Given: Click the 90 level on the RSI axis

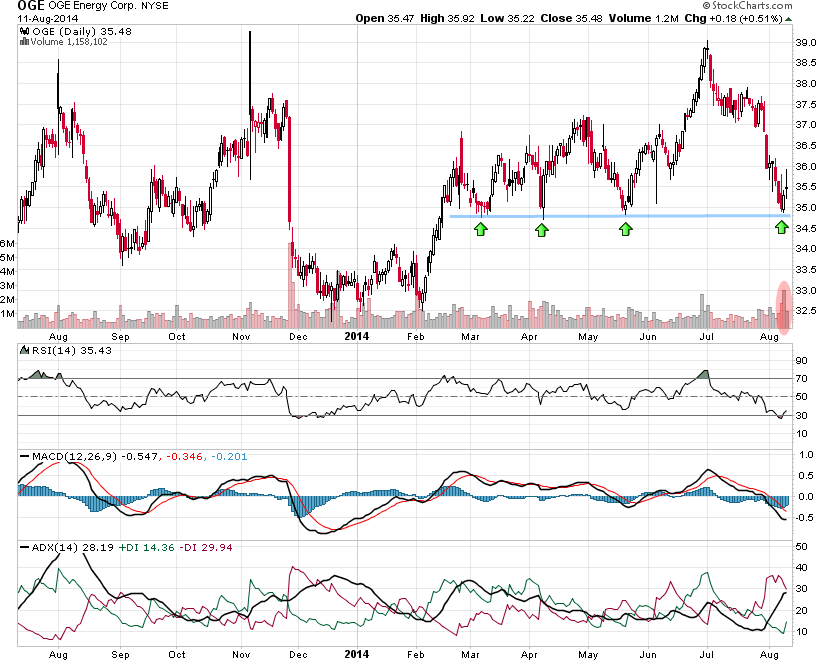Looking at the screenshot, I should coord(801,360).
